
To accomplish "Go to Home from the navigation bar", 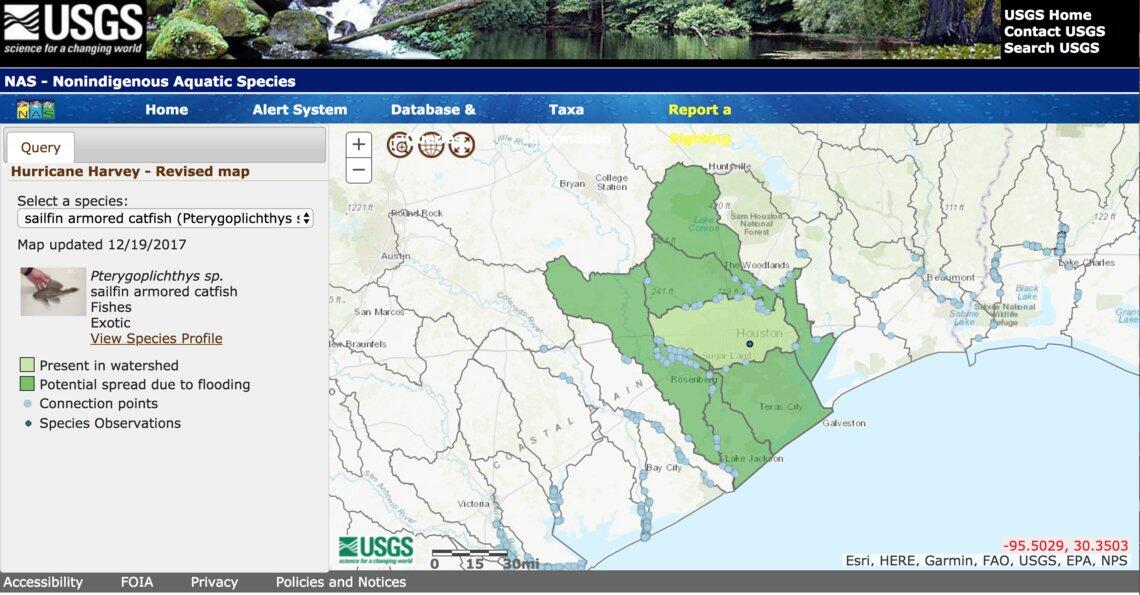I will click(166, 109).
